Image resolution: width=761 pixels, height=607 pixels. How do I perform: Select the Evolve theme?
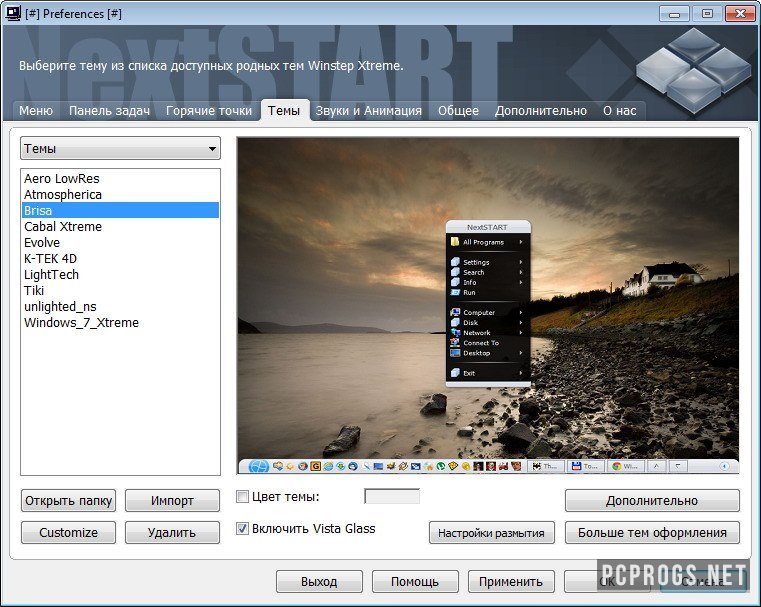tap(120, 243)
